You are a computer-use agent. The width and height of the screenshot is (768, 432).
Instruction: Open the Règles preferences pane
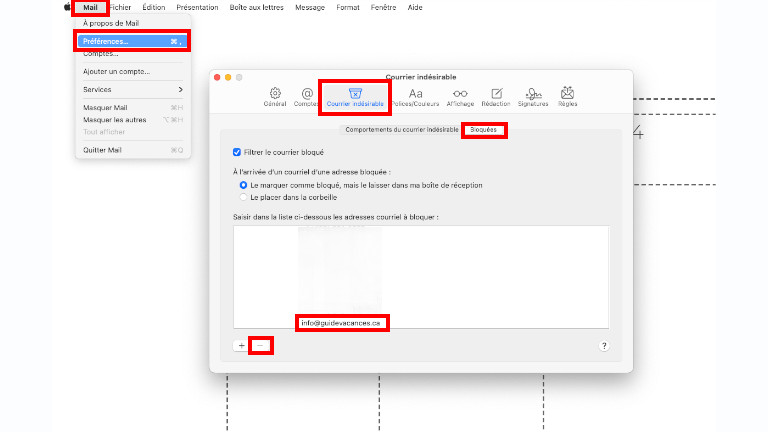click(x=567, y=97)
